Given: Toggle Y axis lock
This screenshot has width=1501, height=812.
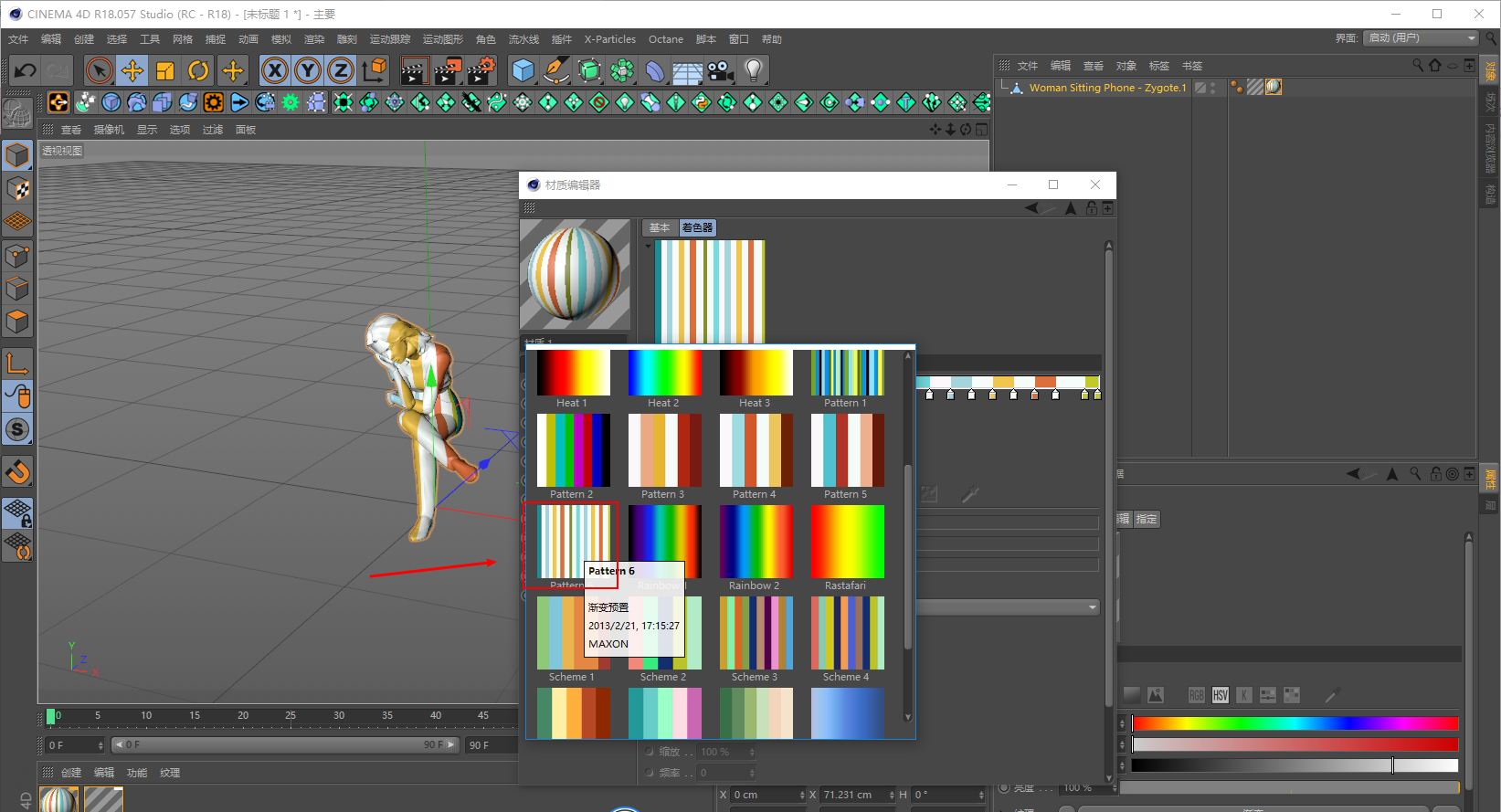Looking at the screenshot, I should (308, 70).
